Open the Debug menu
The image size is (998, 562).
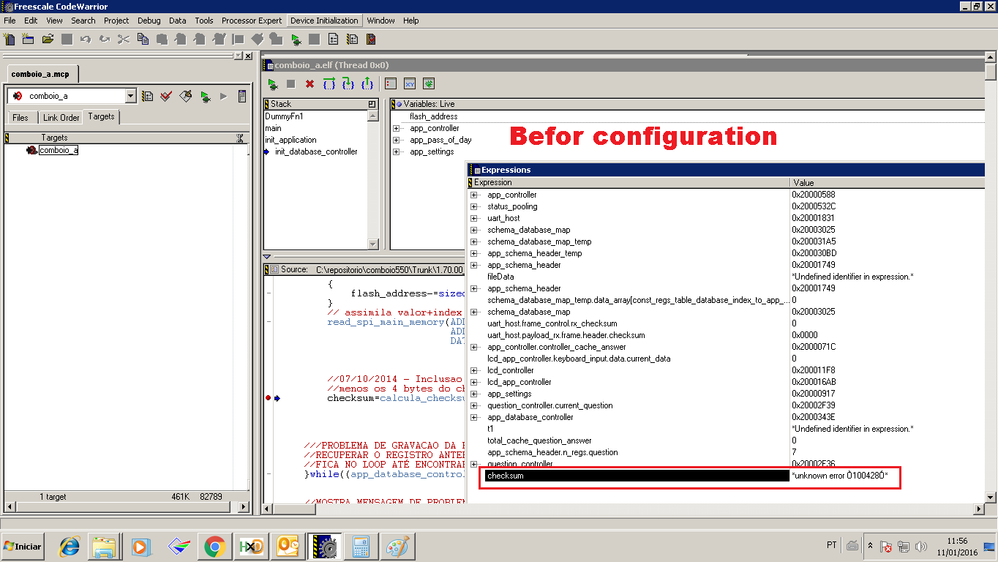(149, 20)
